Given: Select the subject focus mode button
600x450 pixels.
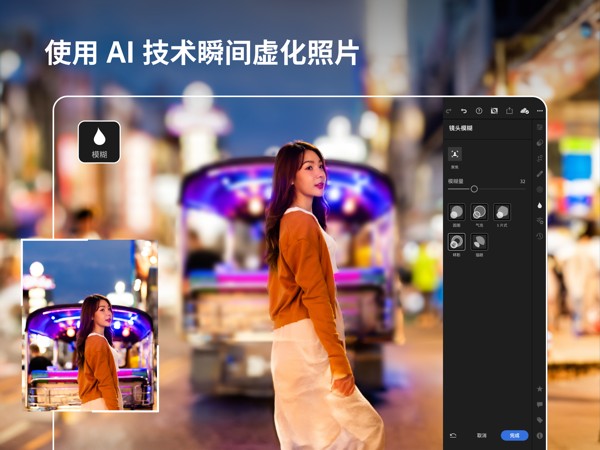Looking at the screenshot, I should pos(455,154).
